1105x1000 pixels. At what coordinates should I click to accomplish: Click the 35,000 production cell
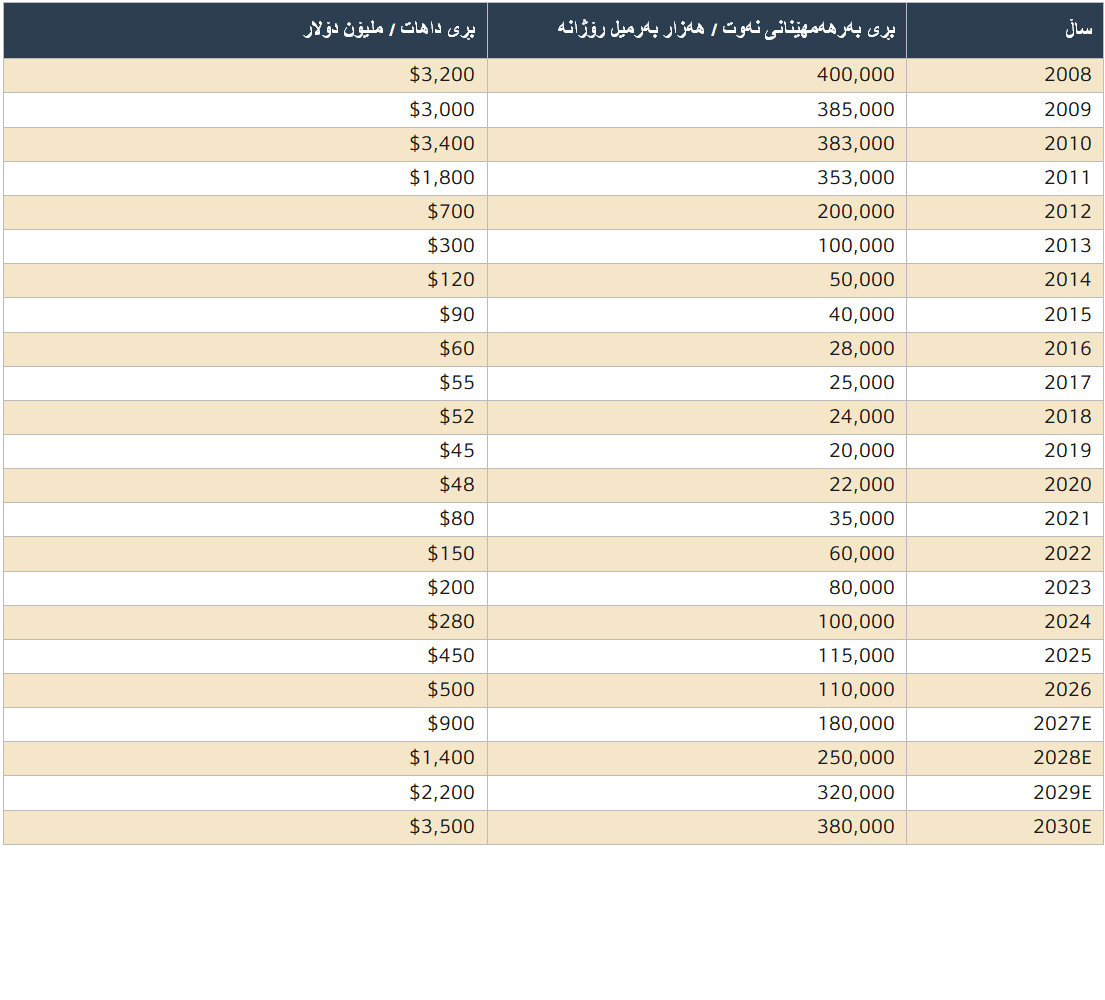[x=861, y=519]
